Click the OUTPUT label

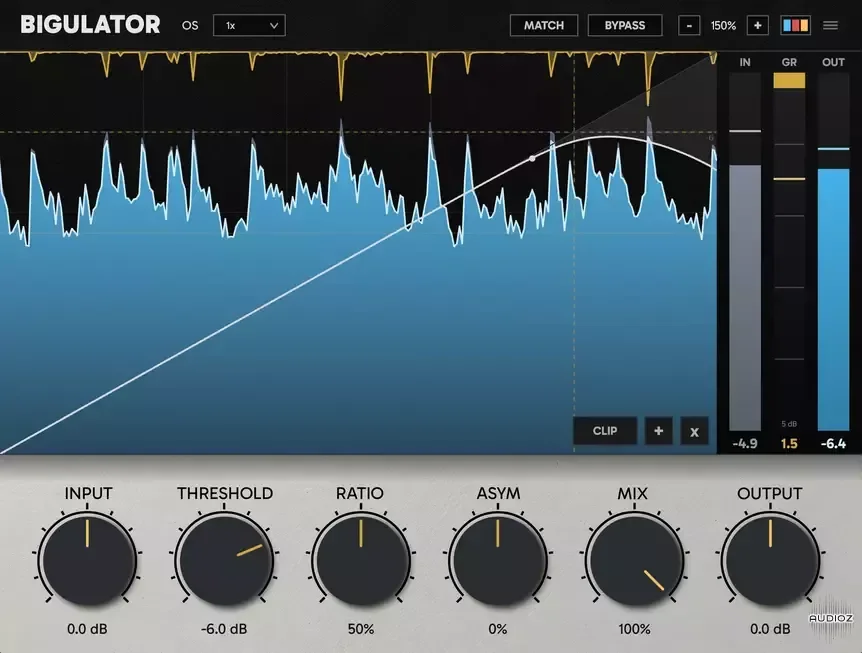click(x=769, y=493)
